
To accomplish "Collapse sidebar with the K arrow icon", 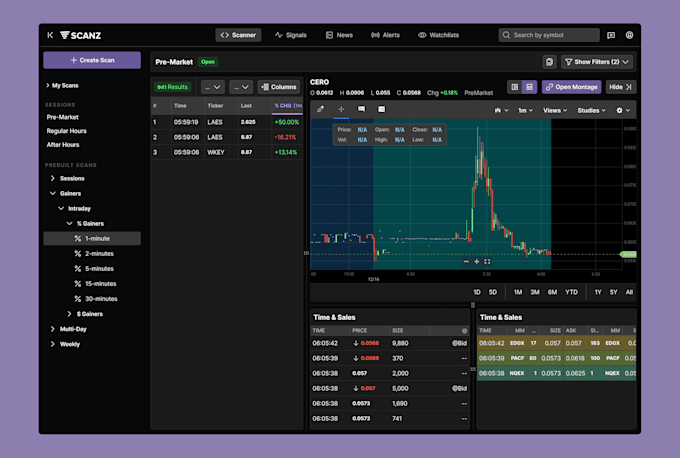I will 50,35.
